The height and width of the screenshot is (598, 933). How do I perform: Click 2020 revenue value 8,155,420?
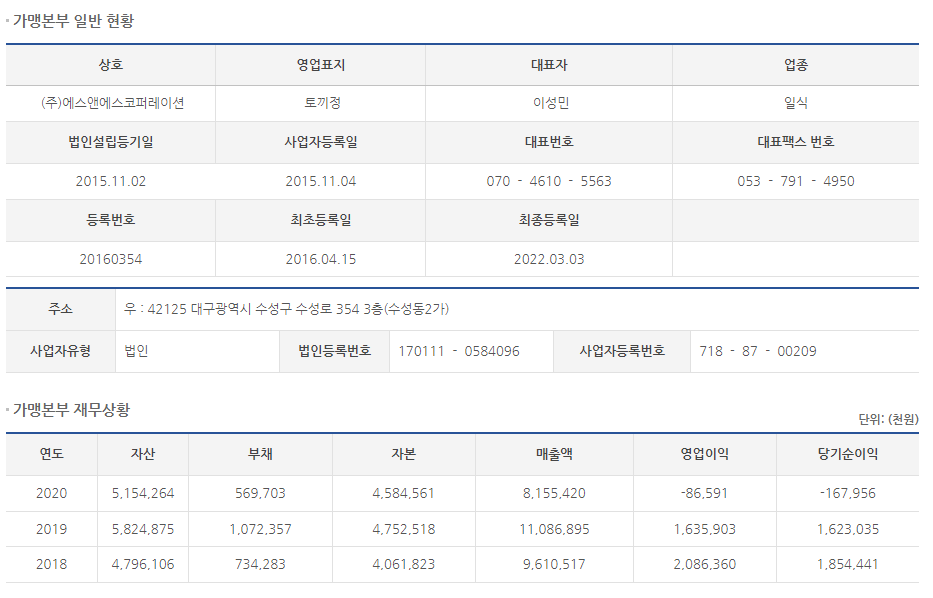pos(554,493)
